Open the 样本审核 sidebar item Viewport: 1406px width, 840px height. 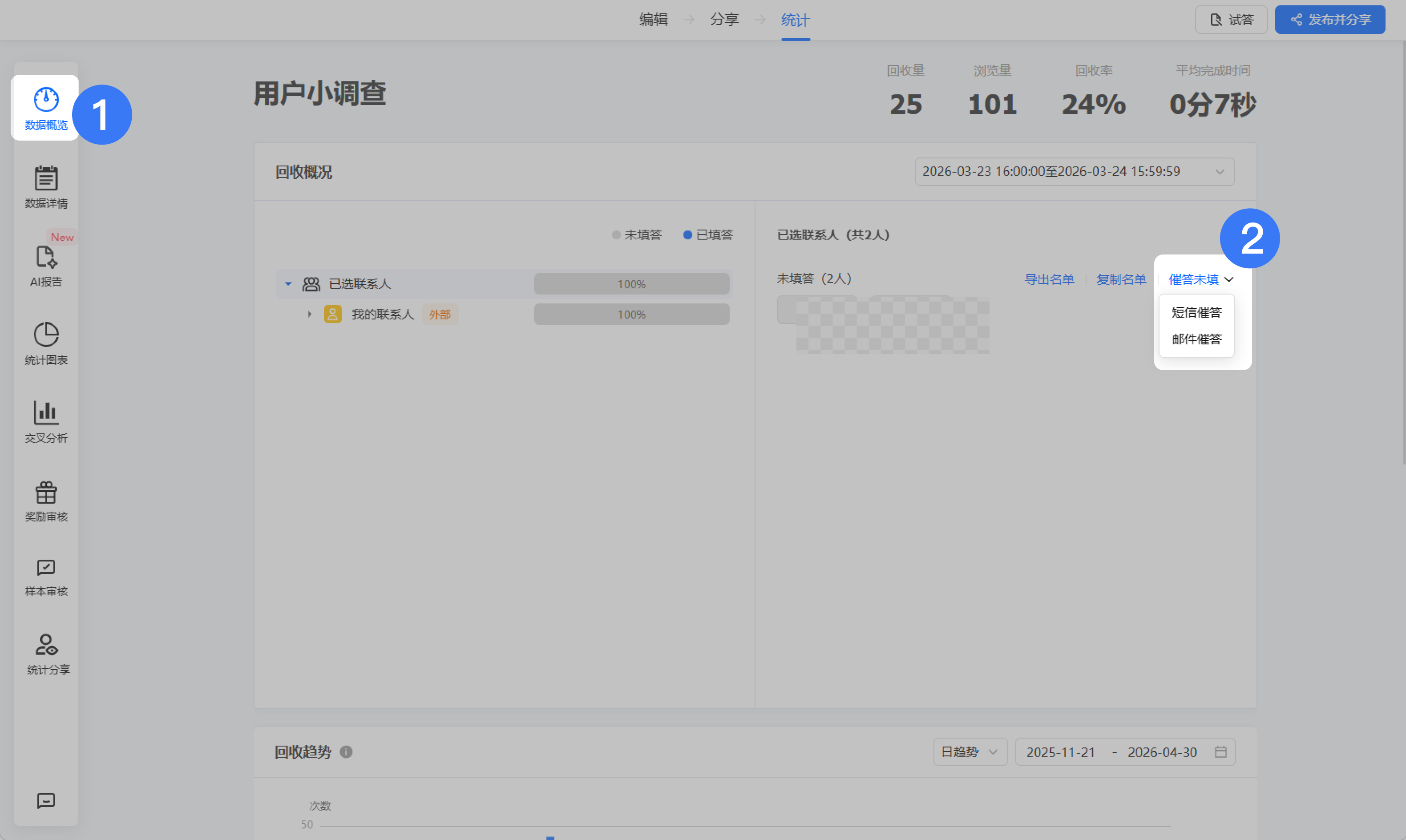pos(46,577)
